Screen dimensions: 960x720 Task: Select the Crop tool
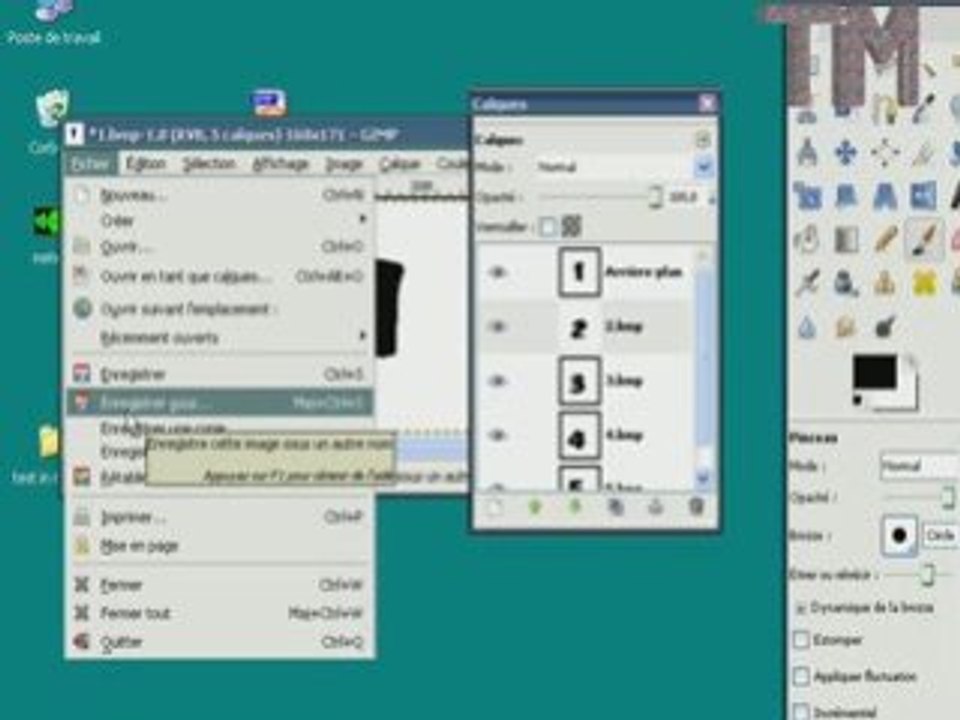pos(924,153)
